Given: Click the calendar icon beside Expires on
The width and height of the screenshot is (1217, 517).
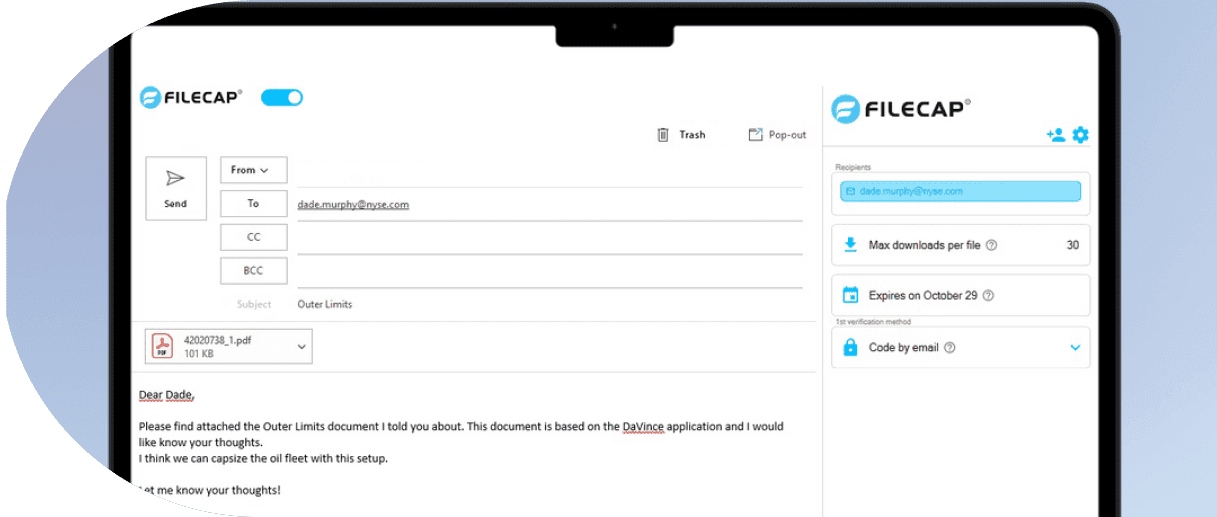Looking at the screenshot, I should point(851,295).
